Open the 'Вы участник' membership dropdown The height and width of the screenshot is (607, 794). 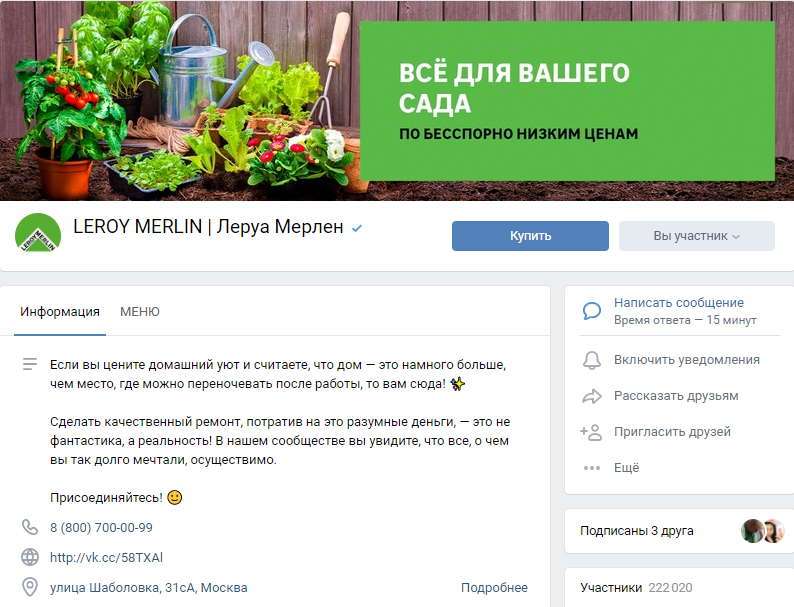pyautogui.click(x=697, y=236)
